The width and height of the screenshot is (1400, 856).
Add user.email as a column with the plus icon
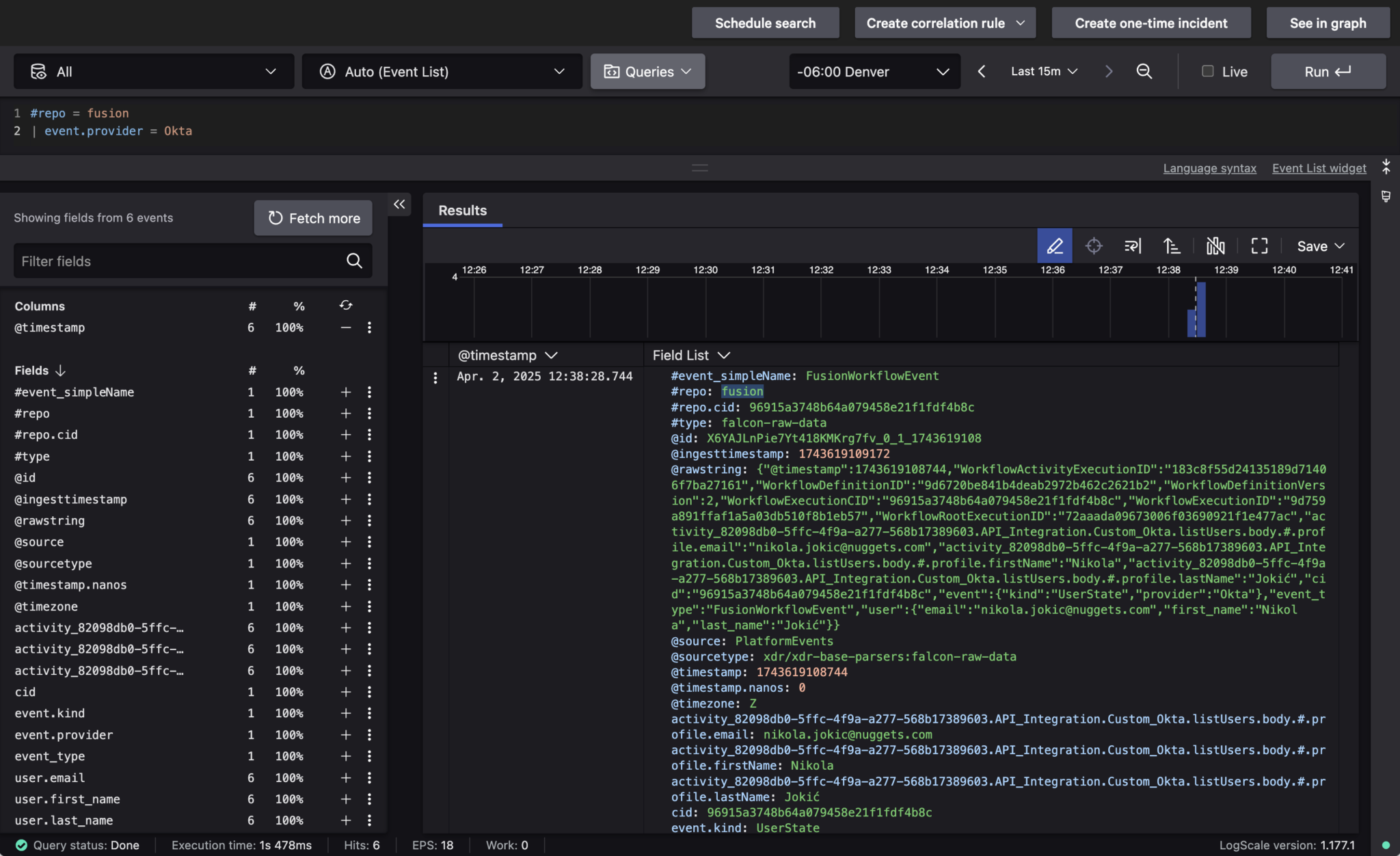click(x=345, y=777)
